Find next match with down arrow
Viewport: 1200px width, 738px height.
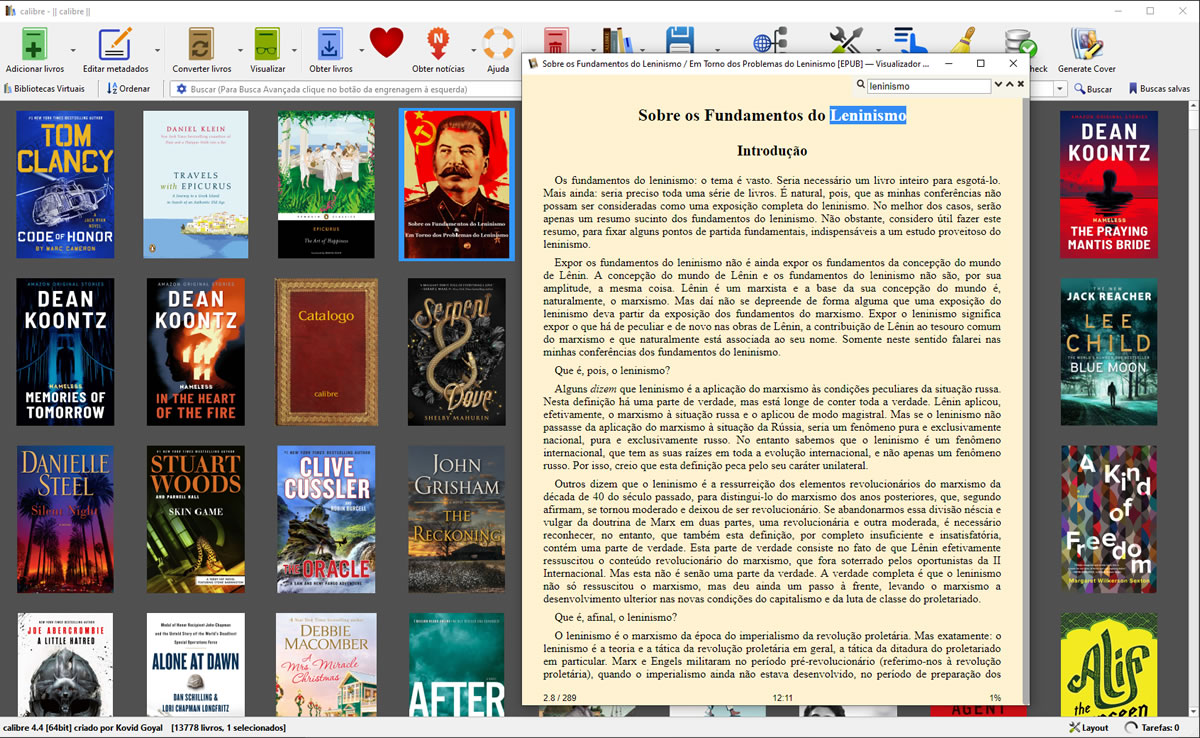click(998, 85)
